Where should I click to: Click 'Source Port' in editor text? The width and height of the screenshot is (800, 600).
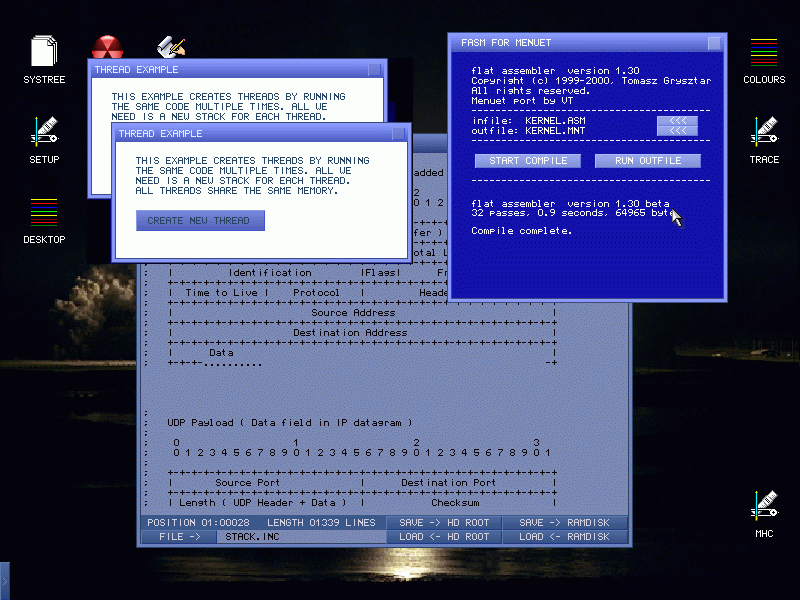pos(247,483)
